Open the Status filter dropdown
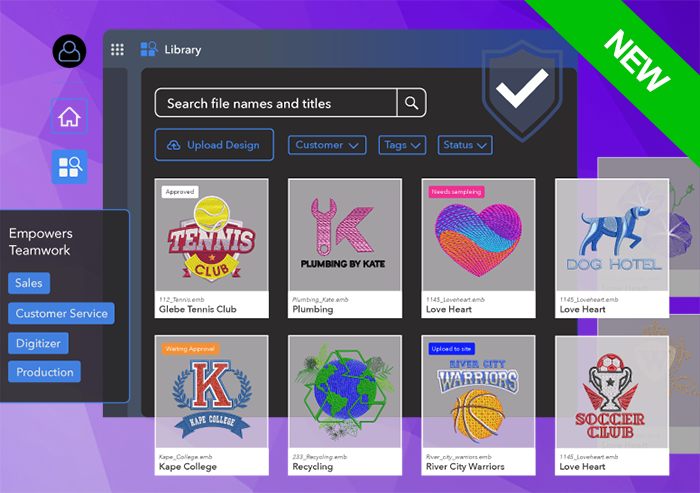This screenshot has width=700, height=493. click(x=465, y=145)
